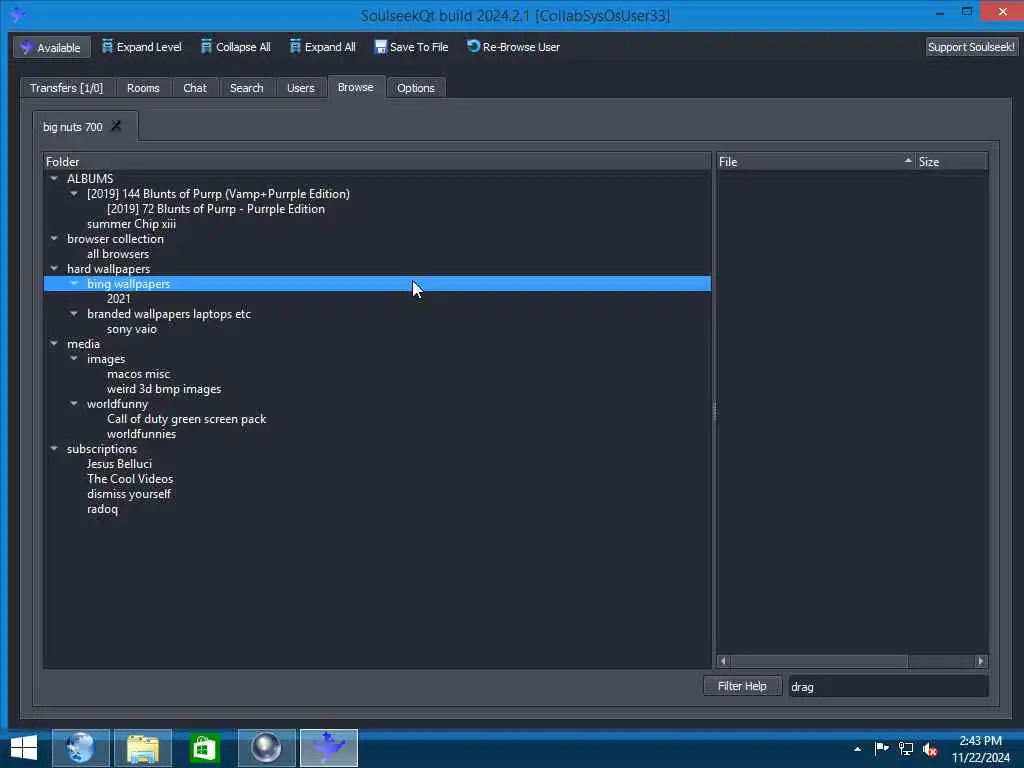Select the 72 Blunts of Purrp - Purrple Edition folder
1024x768 pixels.
point(216,209)
